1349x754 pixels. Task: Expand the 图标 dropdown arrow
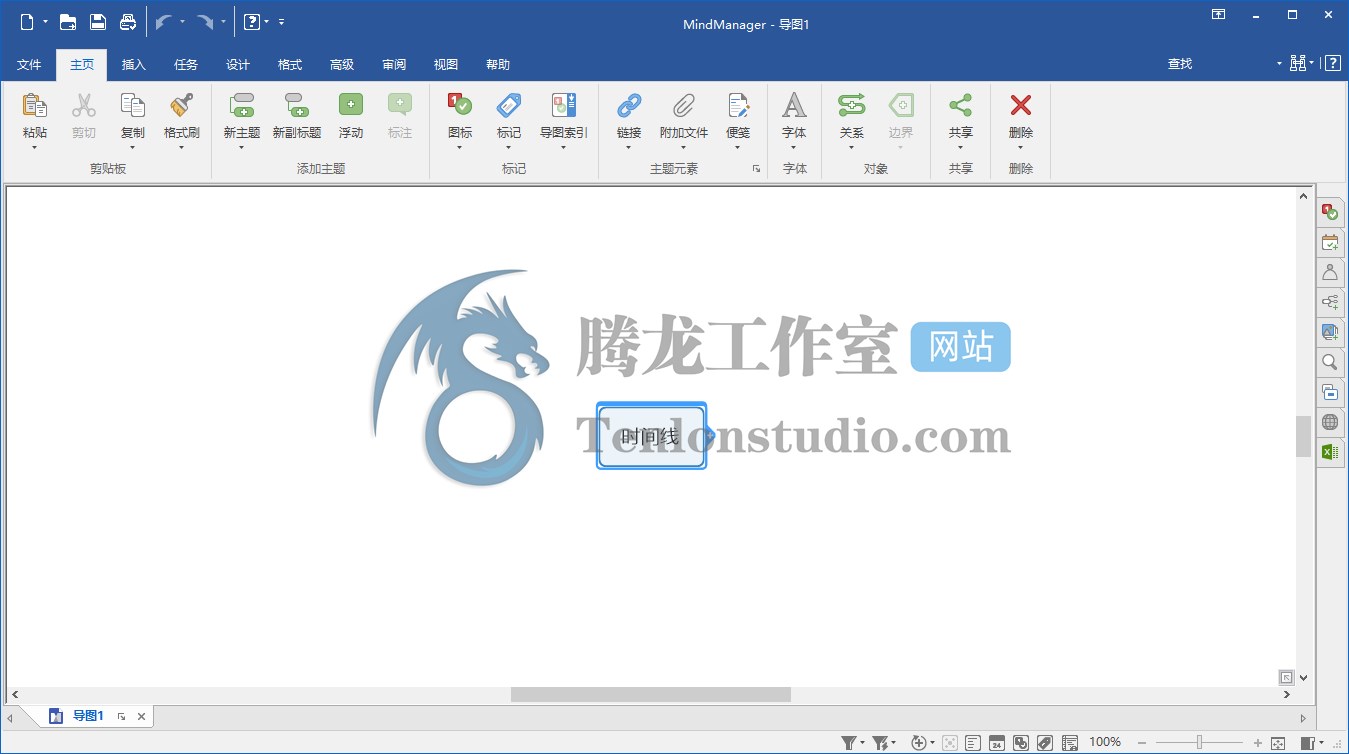[x=459, y=148]
